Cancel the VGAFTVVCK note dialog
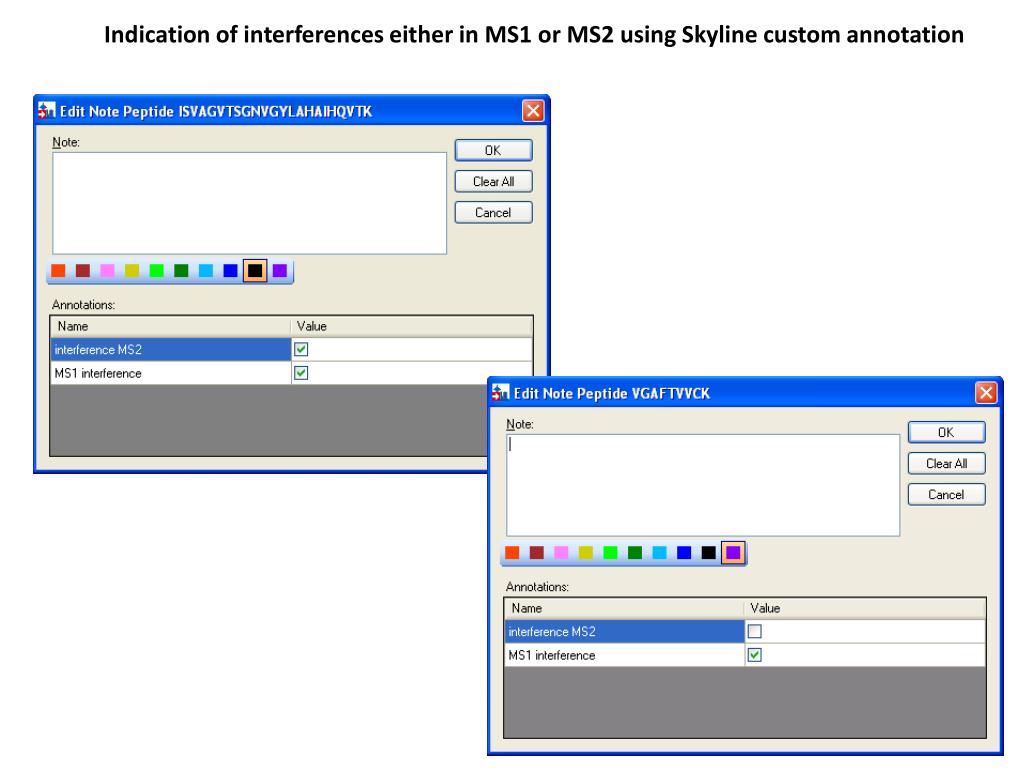1024x768 pixels. 946,495
